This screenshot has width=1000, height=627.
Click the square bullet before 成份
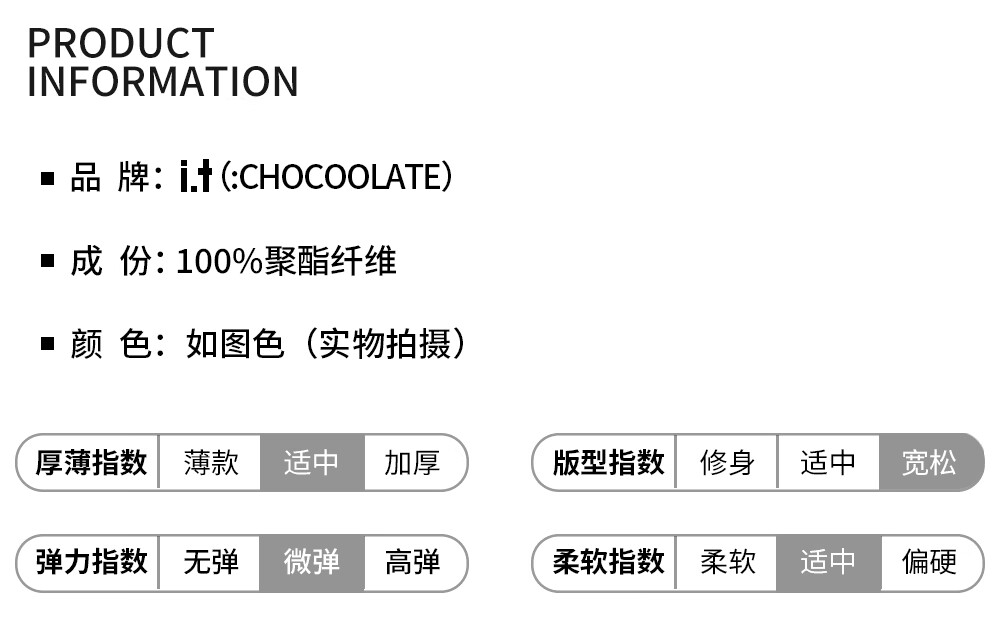[x=47, y=261]
